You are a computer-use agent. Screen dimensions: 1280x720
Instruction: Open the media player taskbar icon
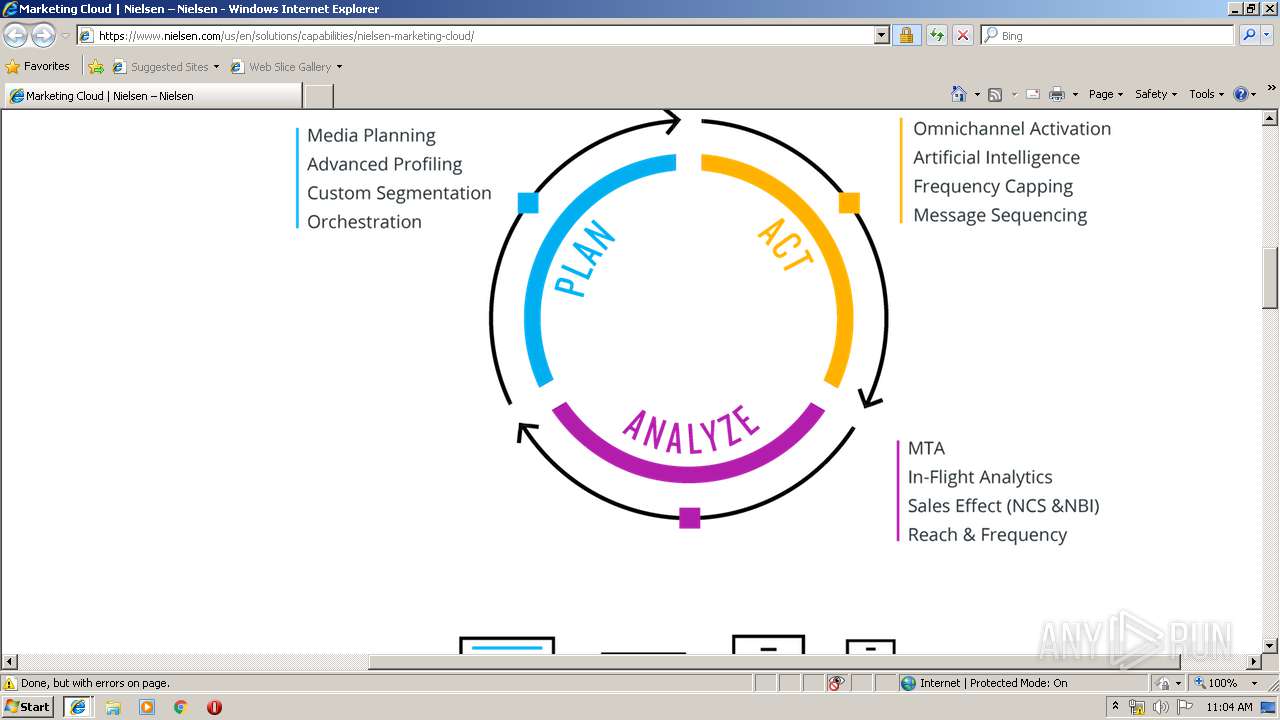147,707
